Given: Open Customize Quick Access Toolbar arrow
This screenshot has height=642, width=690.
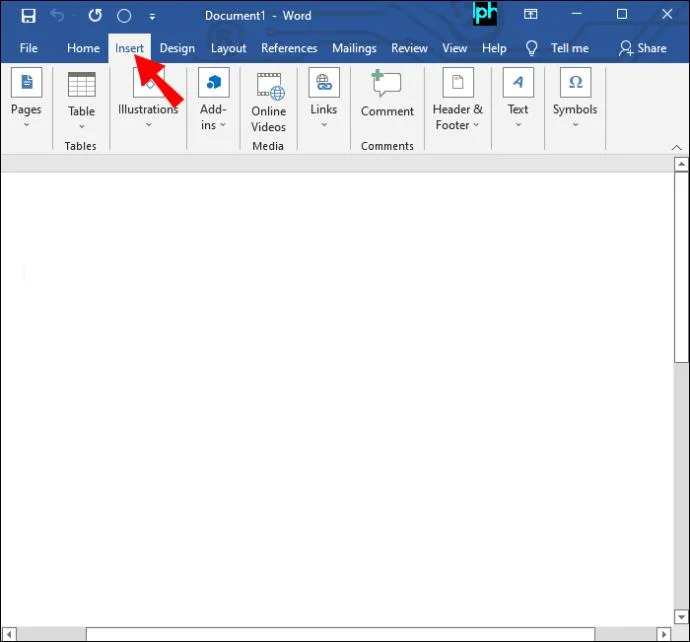Looking at the screenshot, I should pyautogui.click(x=152, y=17).
